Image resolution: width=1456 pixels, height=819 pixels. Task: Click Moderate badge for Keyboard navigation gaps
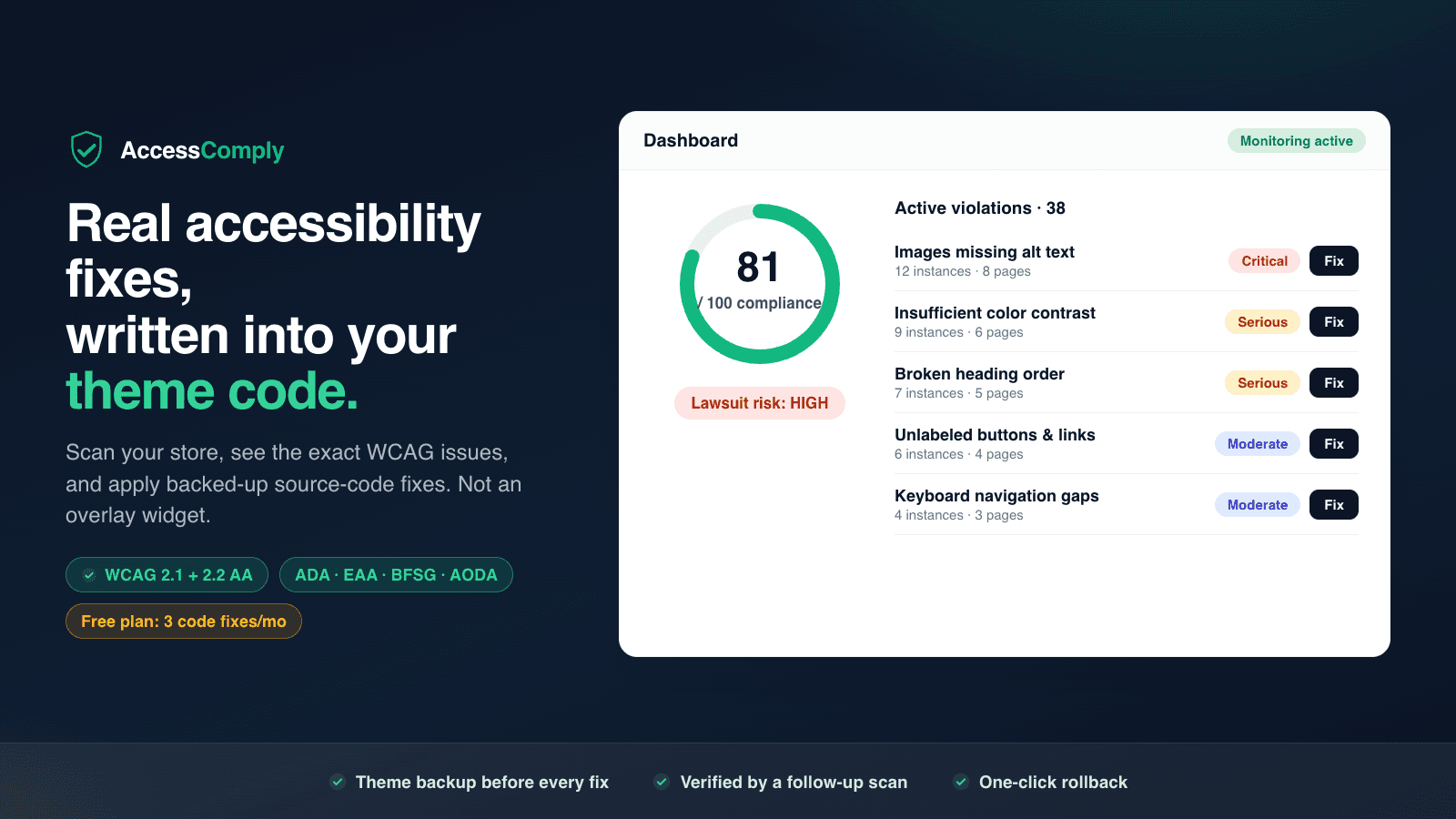tap(1258, 505)
